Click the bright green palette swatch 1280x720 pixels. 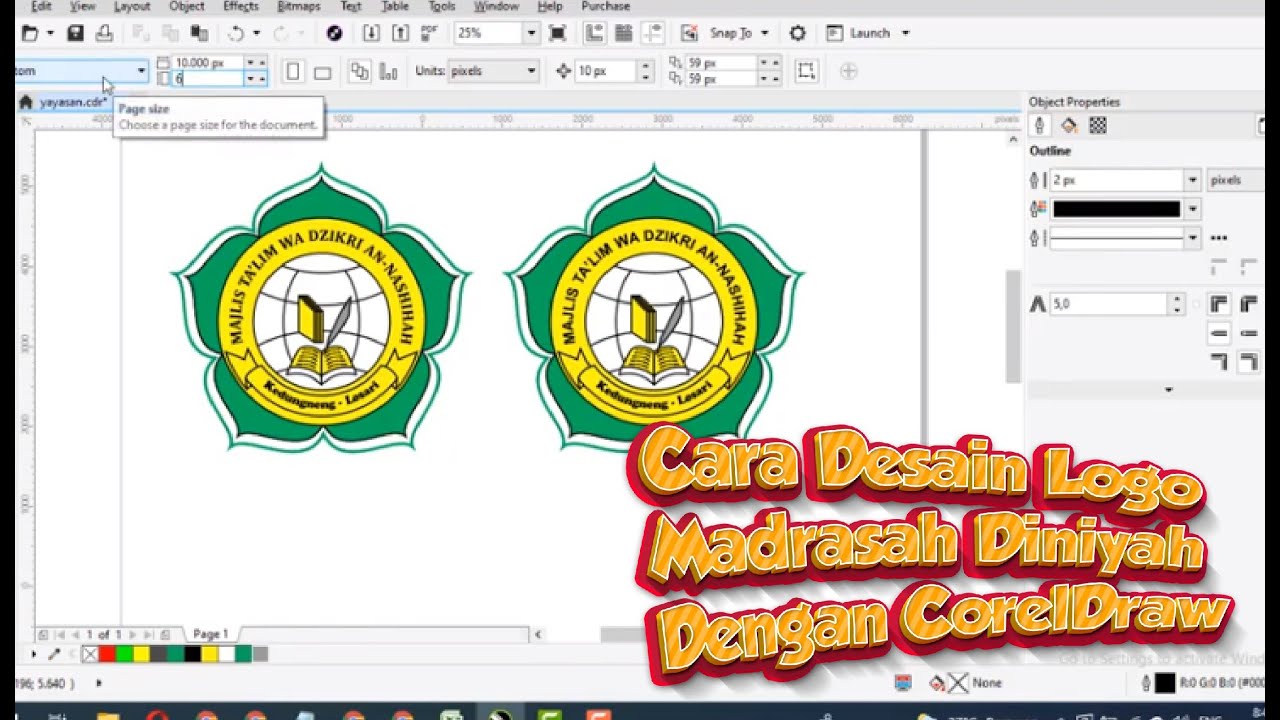coord(123,654)
